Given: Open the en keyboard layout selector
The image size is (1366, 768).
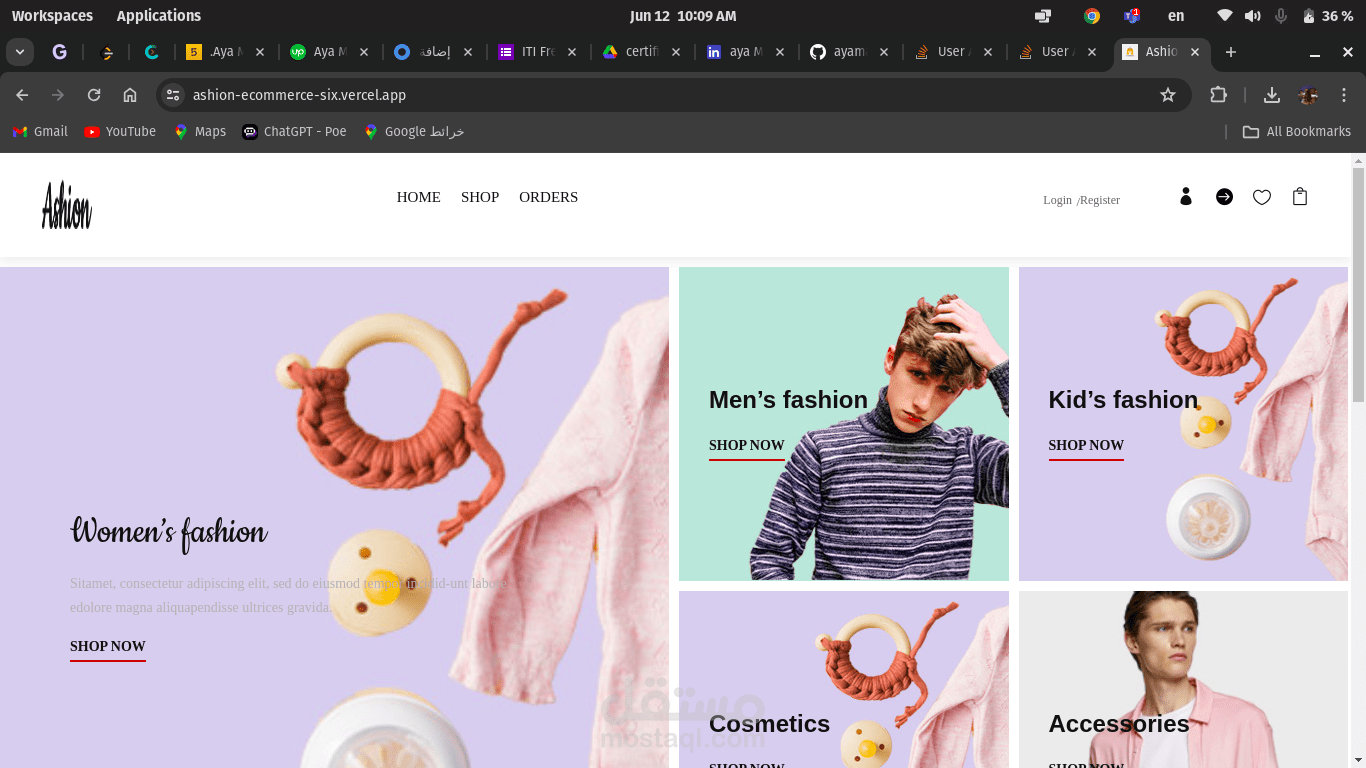Looking at the screenshot, I should [x=1176, y=16].
